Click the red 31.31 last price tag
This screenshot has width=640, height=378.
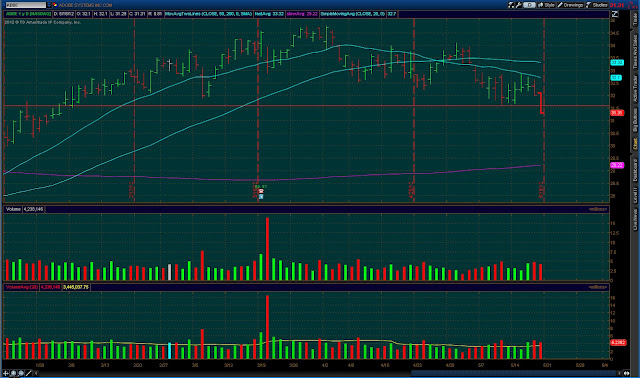click(x=617, y=113)
